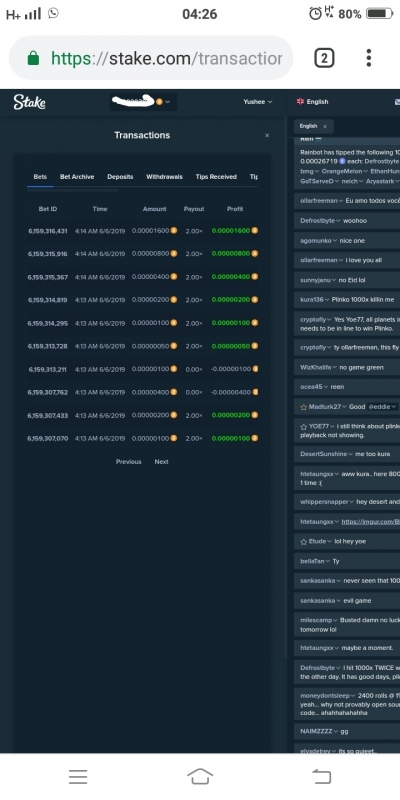400x800 pixels.
Task: Click the star icon beside Etude
Action: 304,541
